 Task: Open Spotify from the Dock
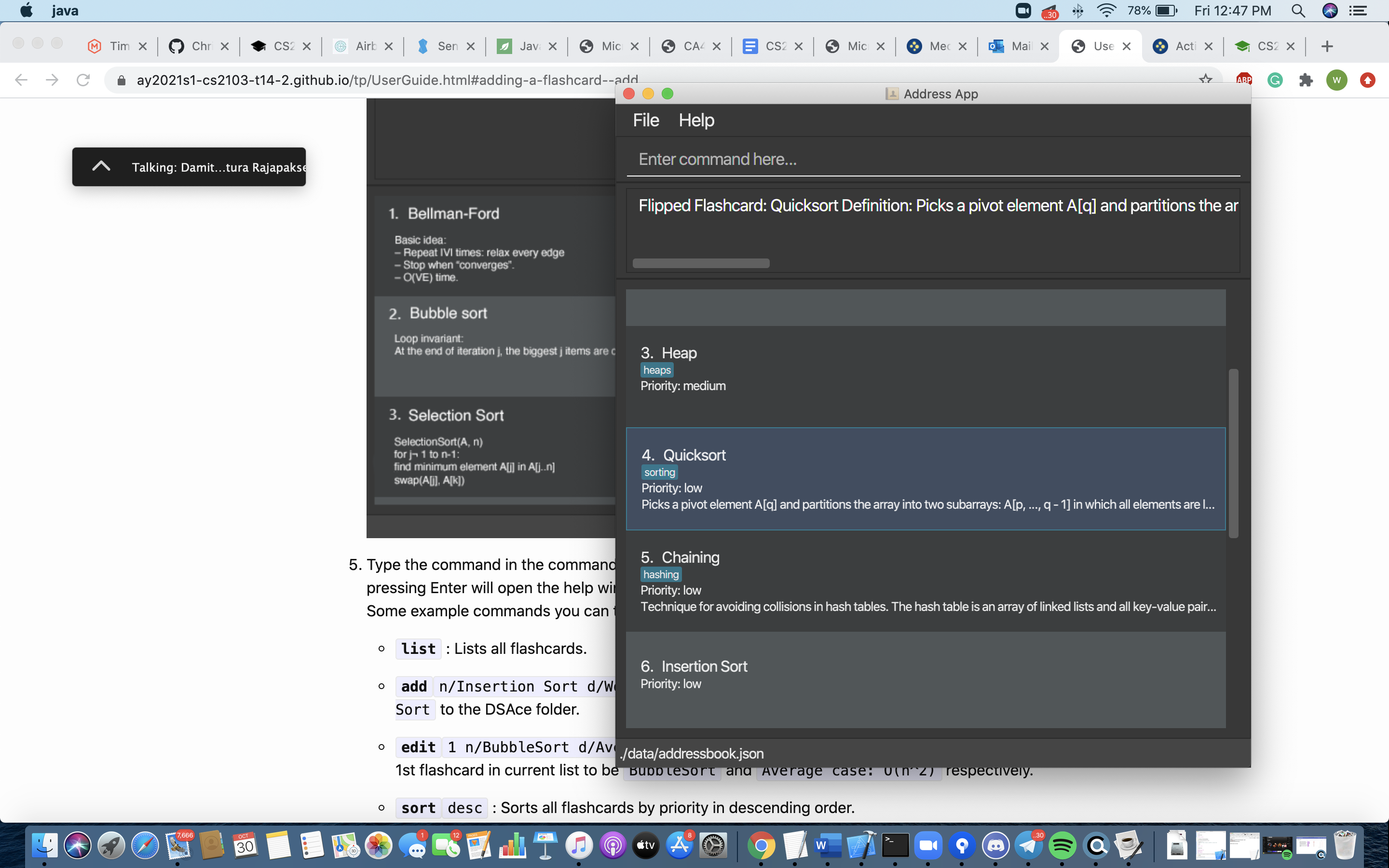pos(1062,846)
